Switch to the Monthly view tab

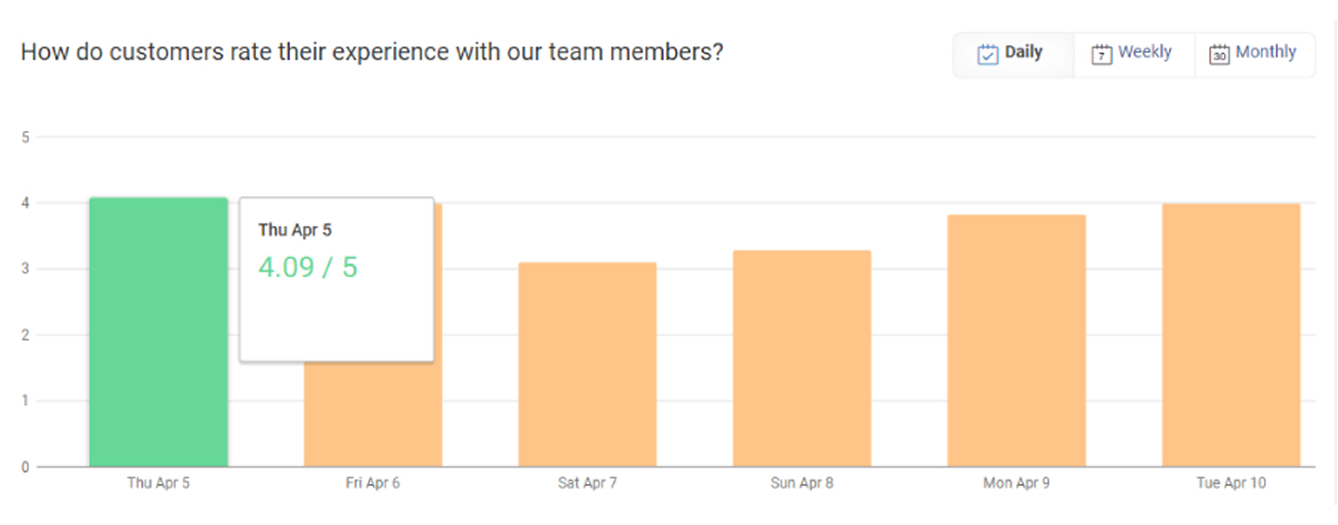1255,54
